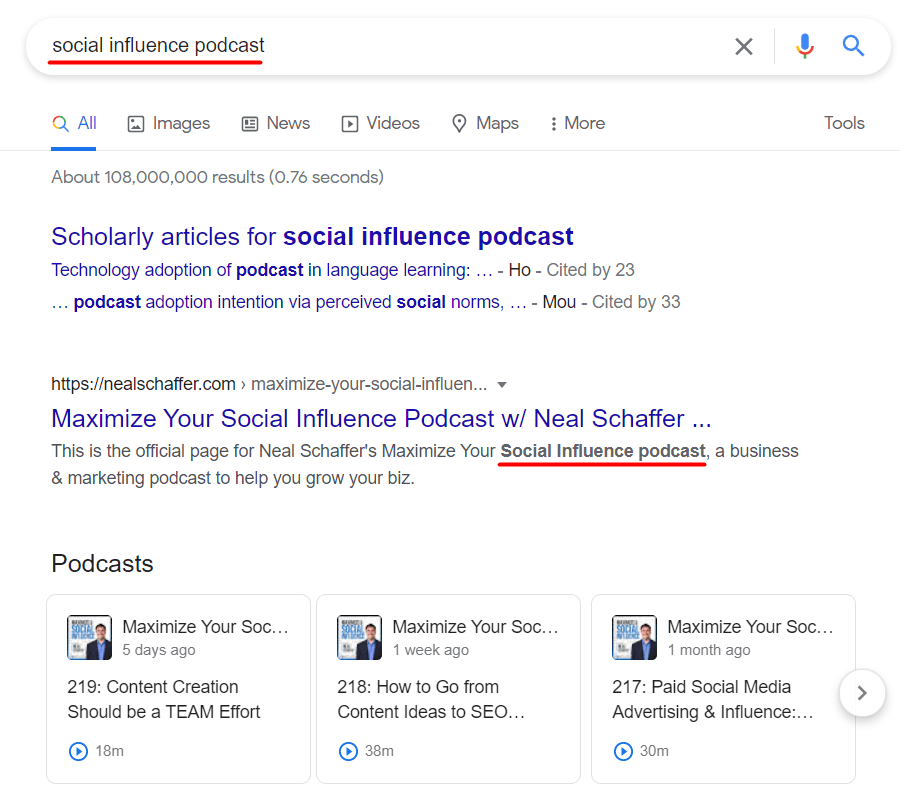Open podcast thumbnail for episode 219
The image size is (900, 810).
tap(90, 637)
